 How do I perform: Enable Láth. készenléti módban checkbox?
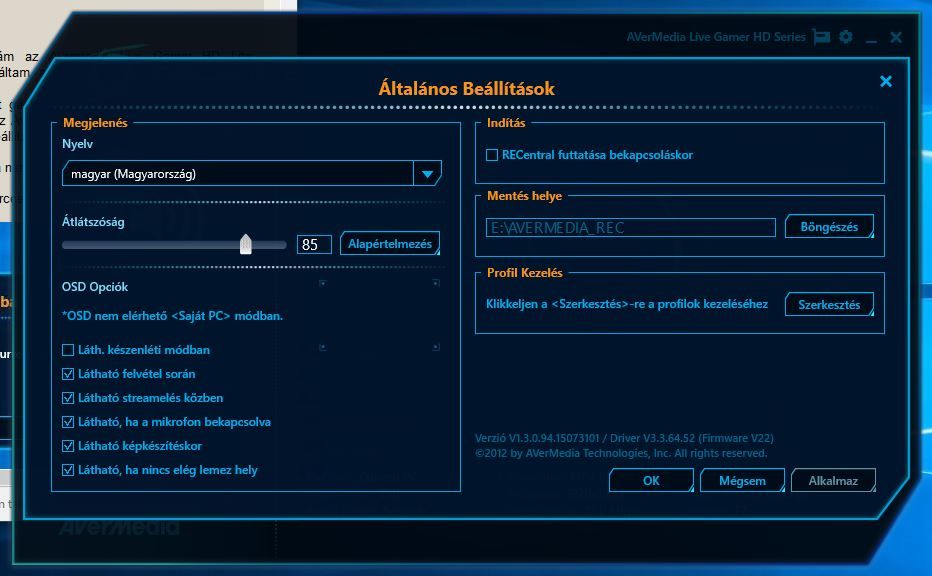pos(68,350)
